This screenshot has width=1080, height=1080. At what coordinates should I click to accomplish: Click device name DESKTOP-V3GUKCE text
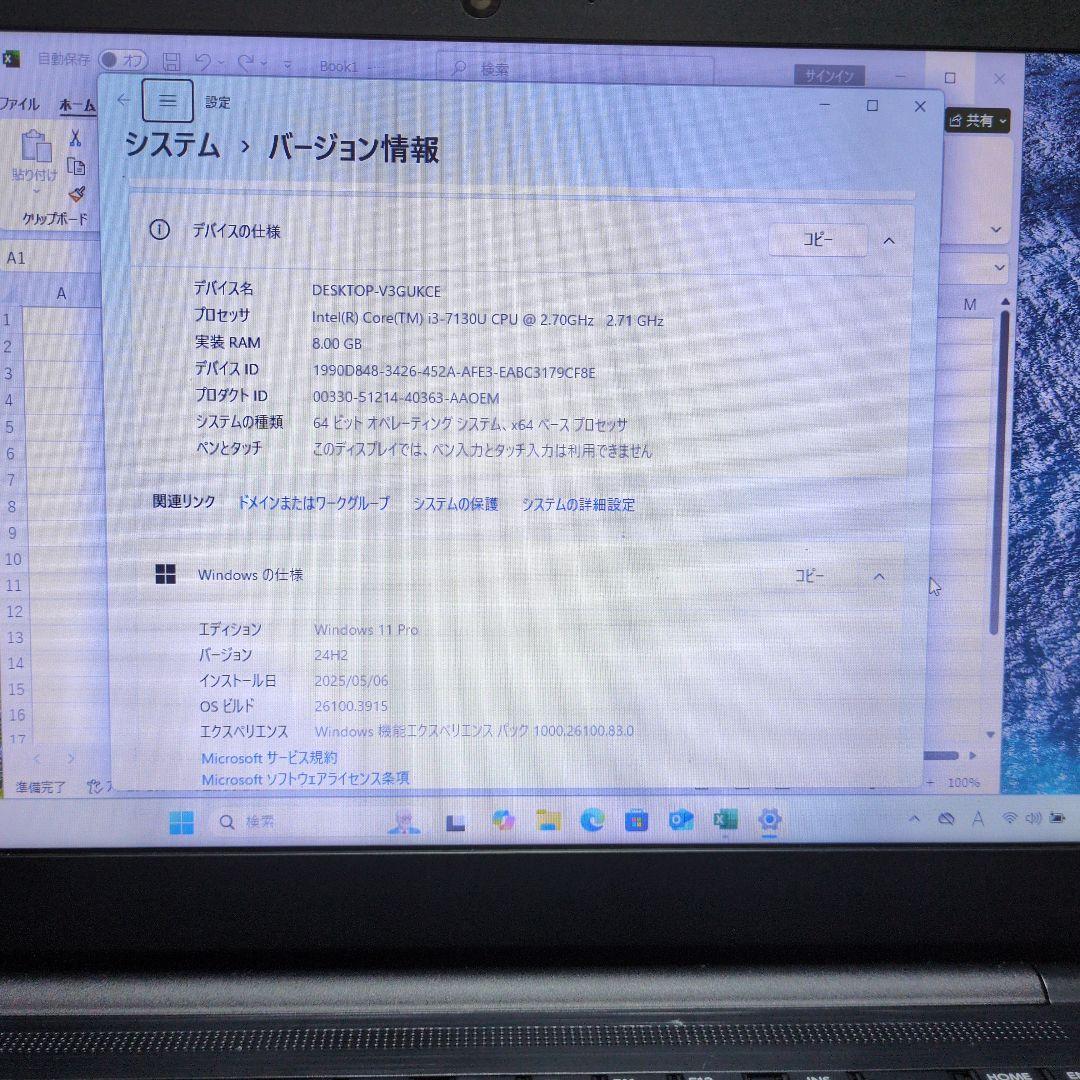pyautogui.click(x=376, y=291)
